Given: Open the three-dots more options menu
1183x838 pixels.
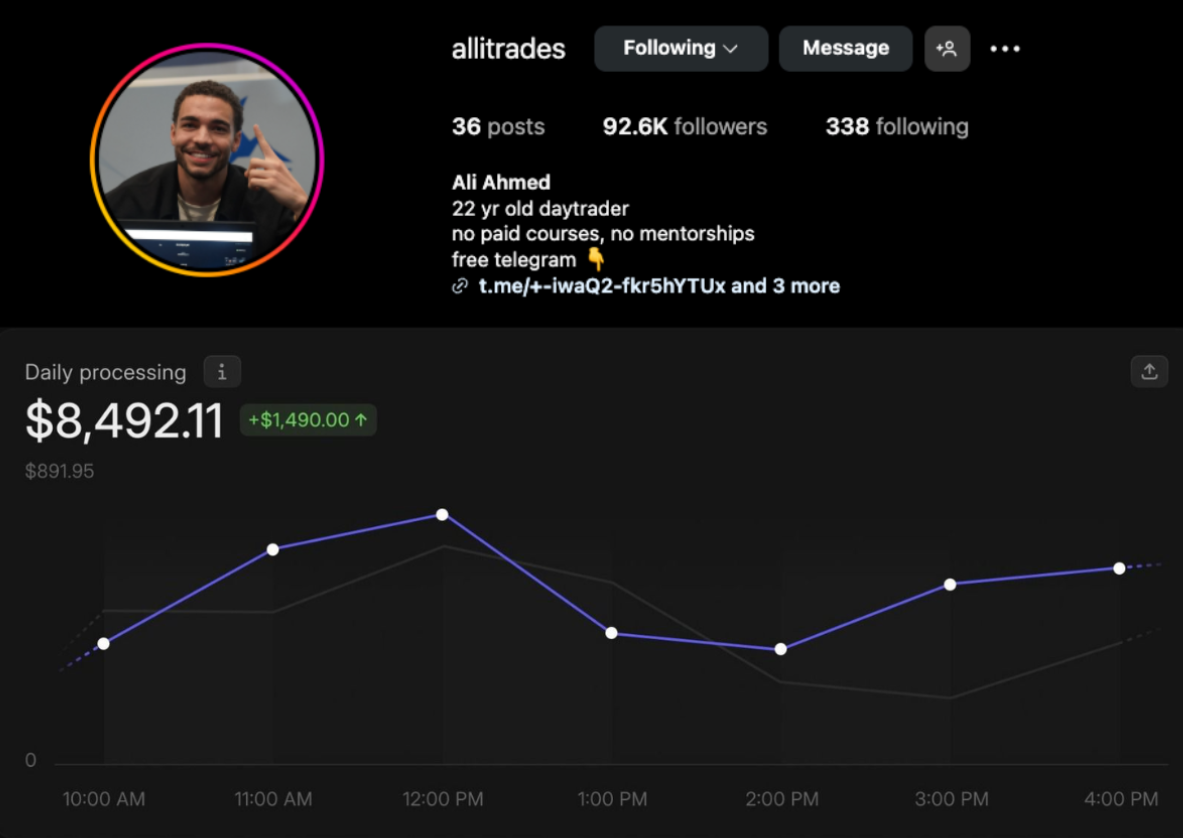Looking at the screenshot, I should (x=1005, y=48).
